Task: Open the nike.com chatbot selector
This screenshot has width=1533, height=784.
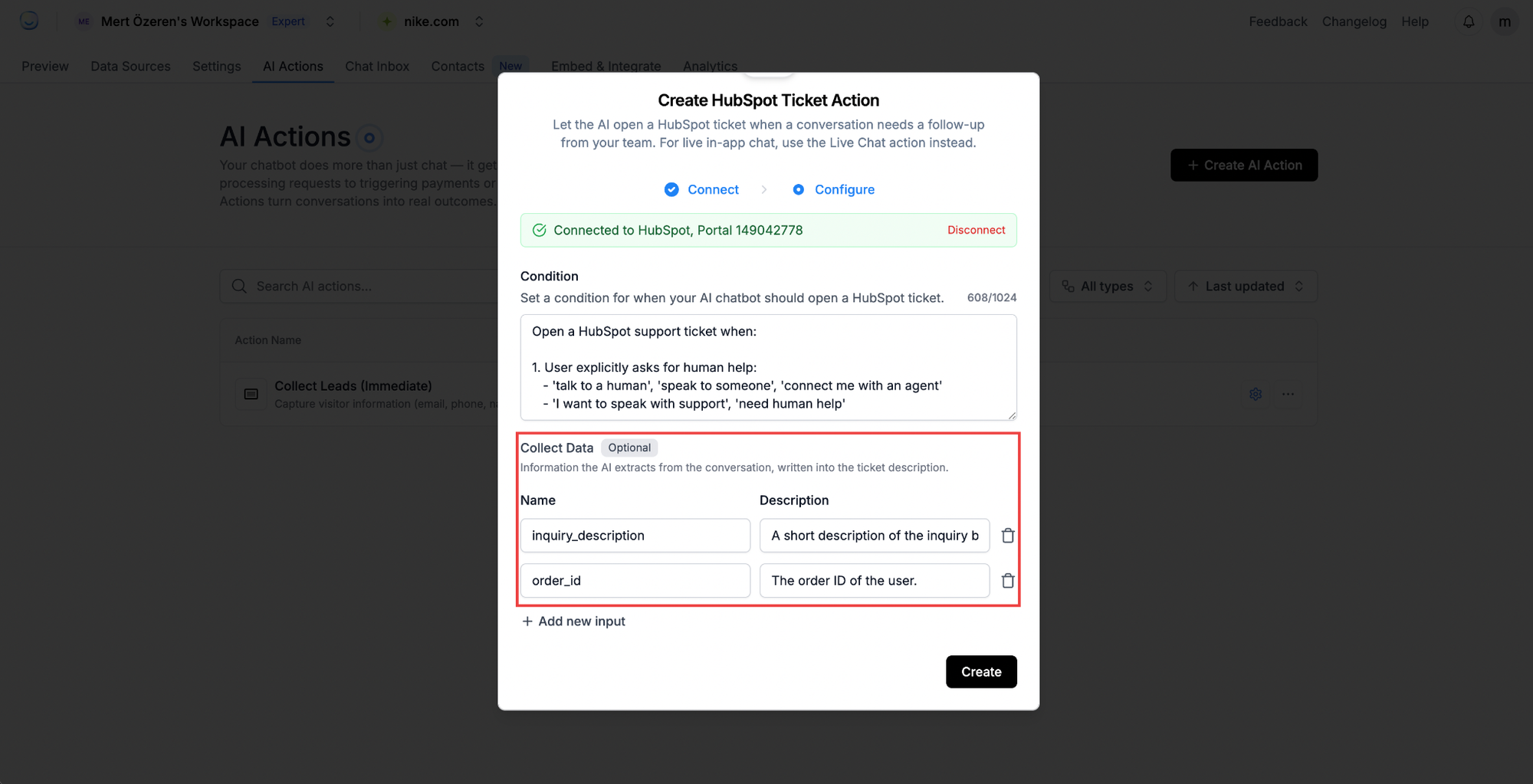Action: coord(432,21)
